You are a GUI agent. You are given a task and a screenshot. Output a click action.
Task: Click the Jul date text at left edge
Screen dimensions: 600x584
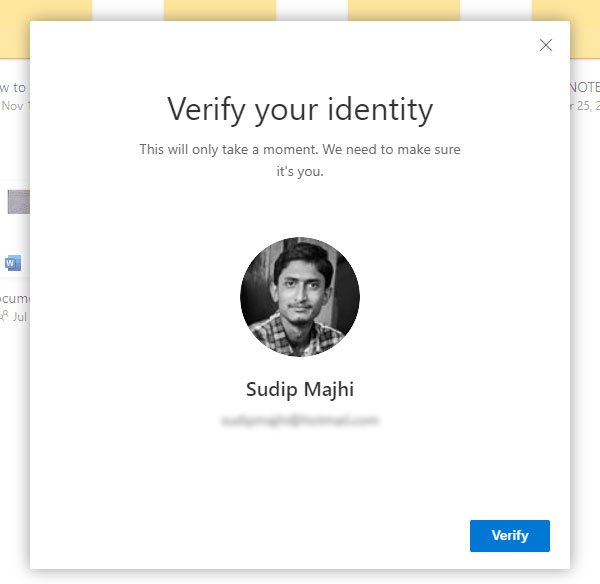(x=20, y=316)
